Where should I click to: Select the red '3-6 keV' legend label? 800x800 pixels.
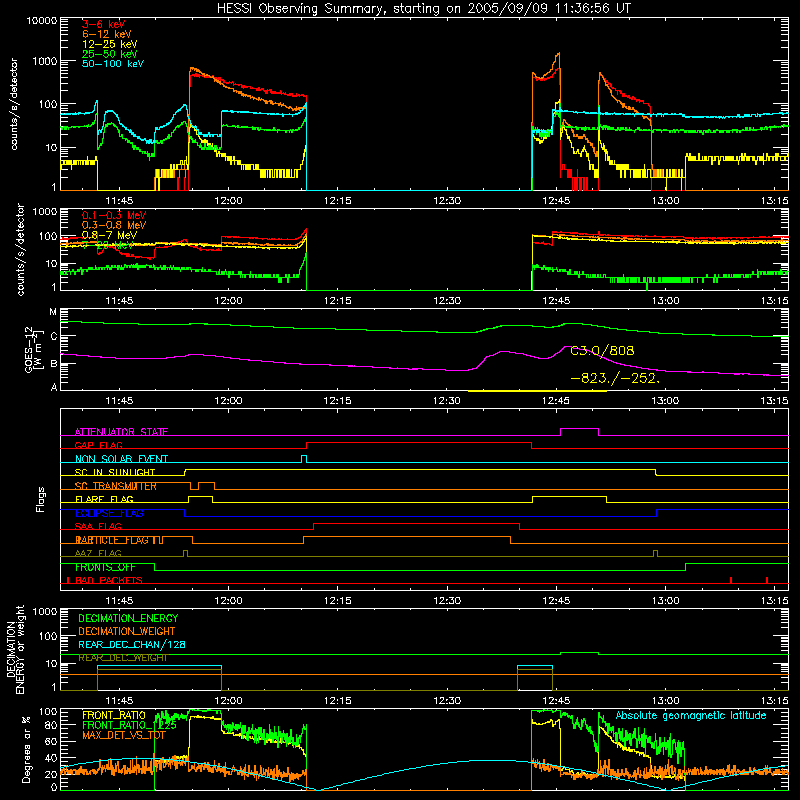pyautogui.click(x=104, y=24)
